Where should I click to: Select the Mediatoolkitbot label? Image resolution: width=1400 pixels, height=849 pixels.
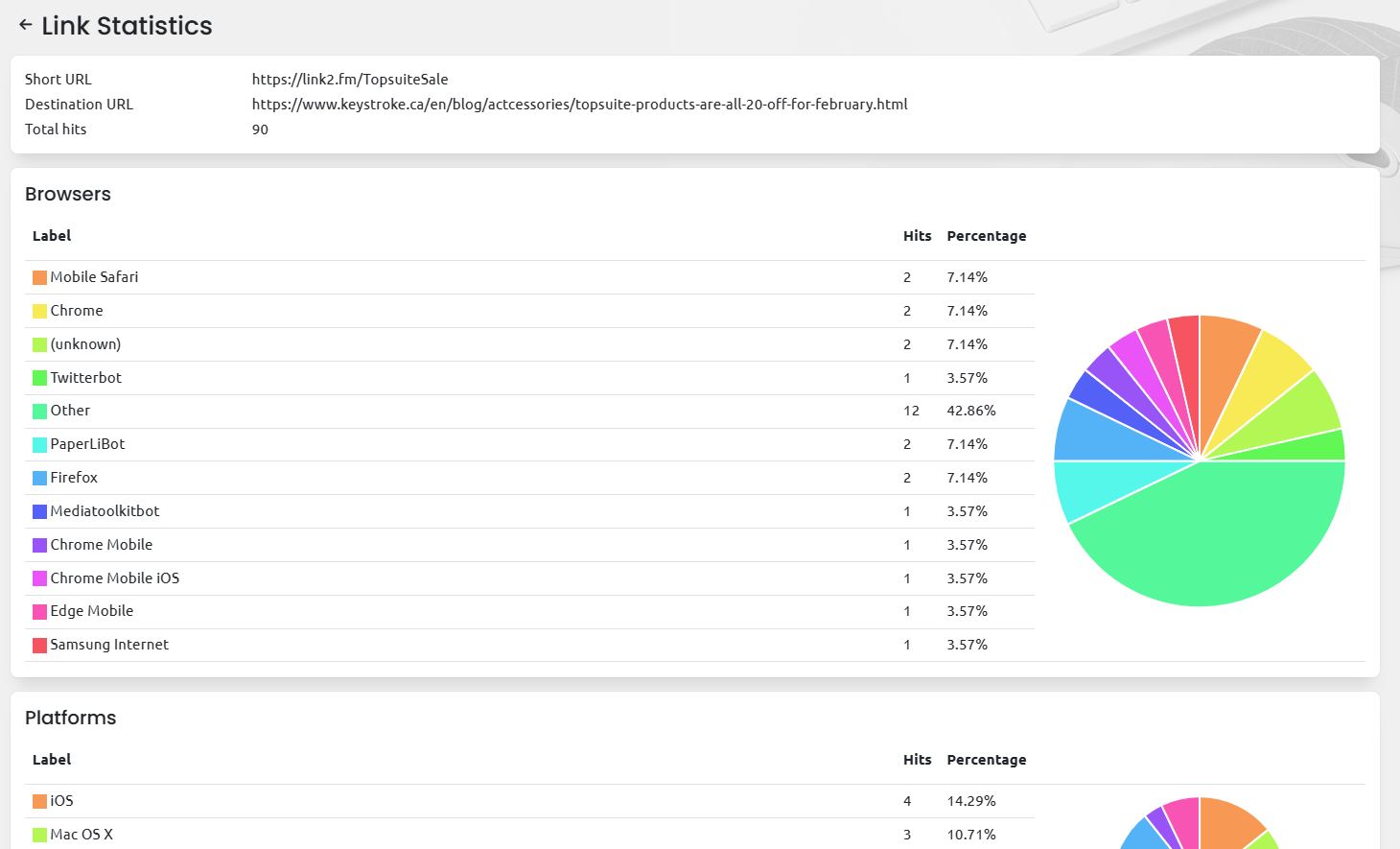coord(105,511)
